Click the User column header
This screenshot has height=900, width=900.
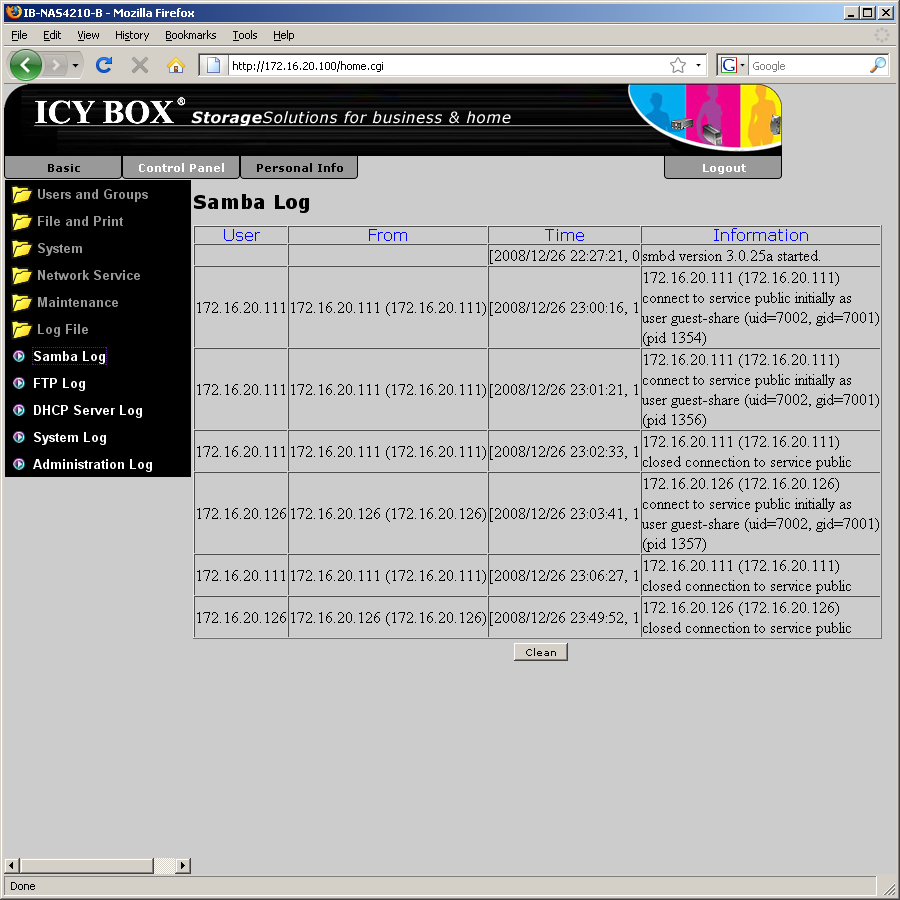point(241,235)
